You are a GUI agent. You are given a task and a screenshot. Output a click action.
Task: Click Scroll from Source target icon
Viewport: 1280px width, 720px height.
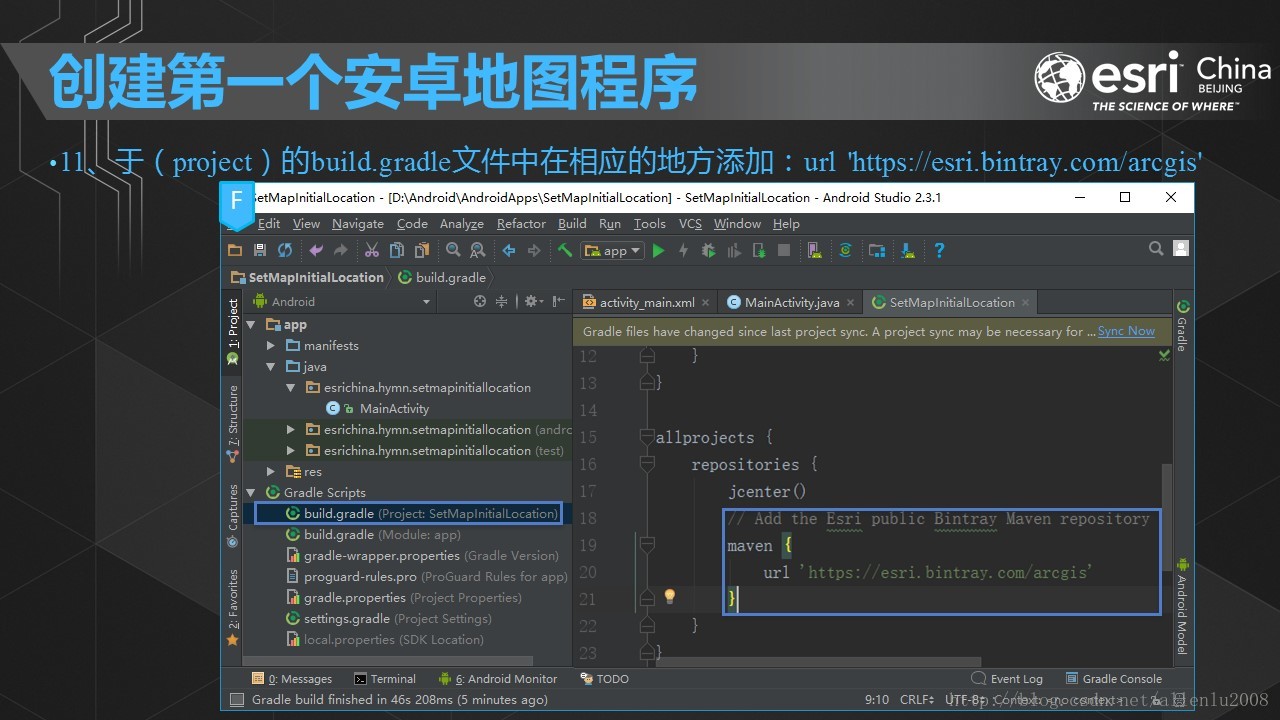click(480, 301)
